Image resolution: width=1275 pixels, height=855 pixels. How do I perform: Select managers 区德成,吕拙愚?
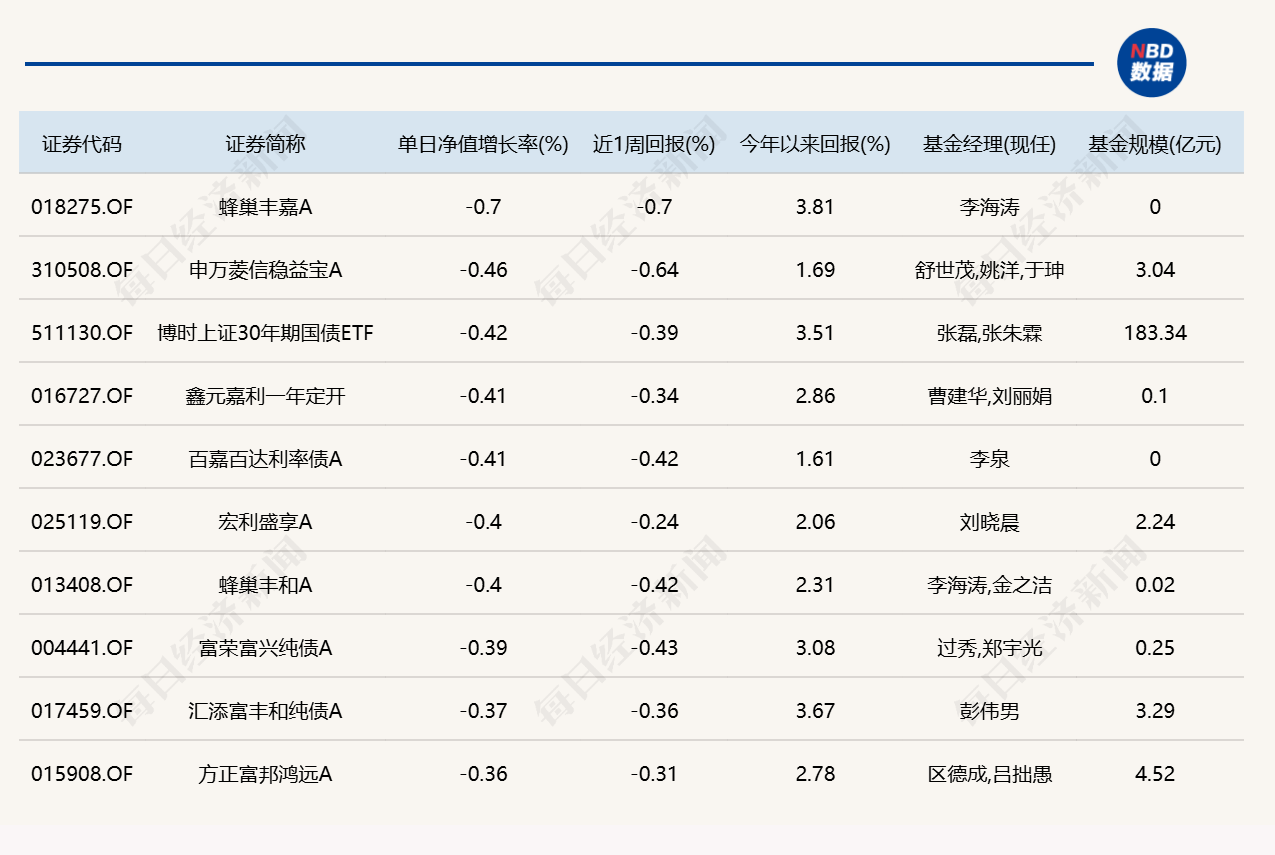click(x=989, y=775)
